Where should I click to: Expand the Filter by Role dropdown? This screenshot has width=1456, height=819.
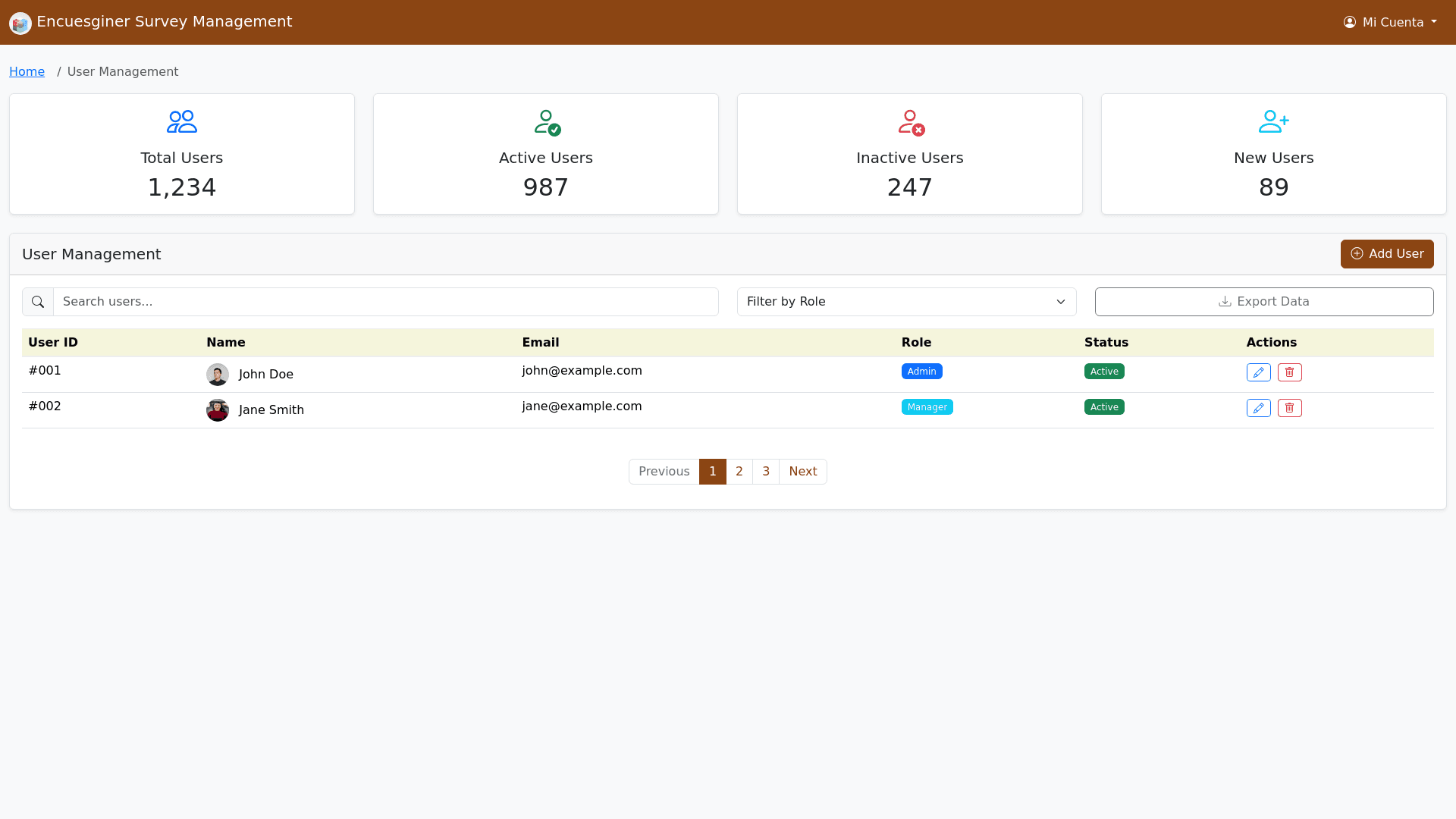pos(906,302)
